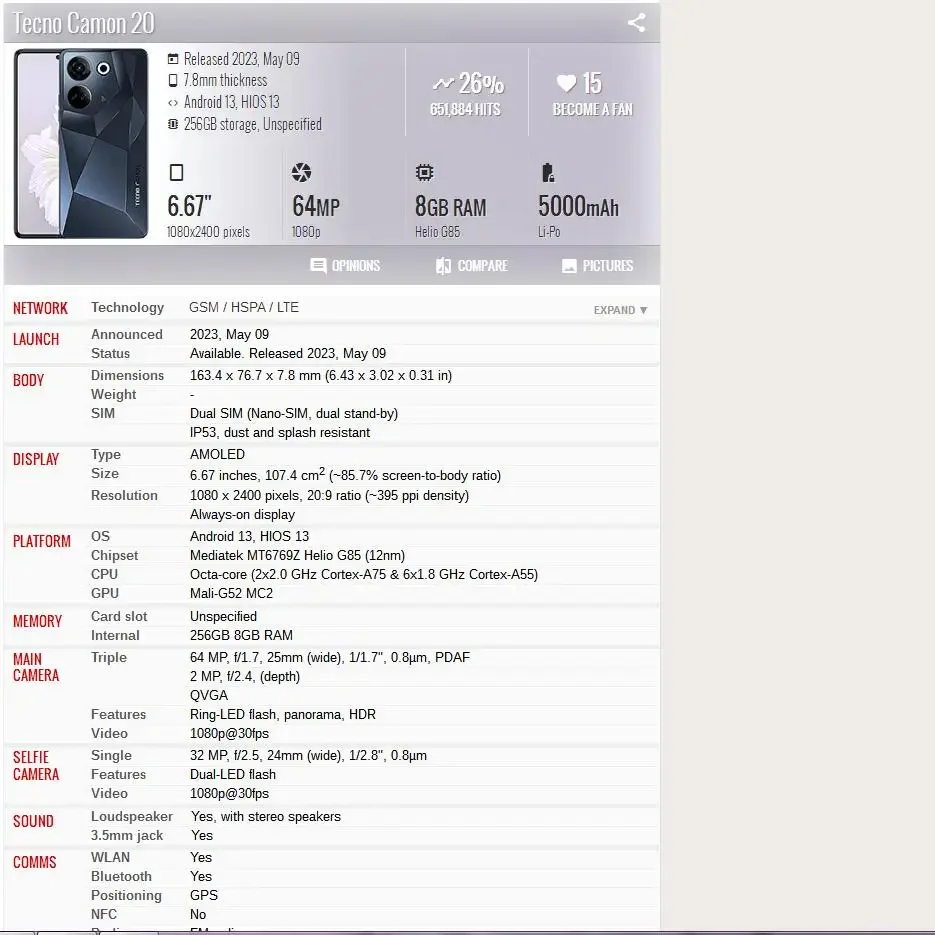This screenshot has height=935, width=935.
Task: Click the 651,884 hits counter
Action: [466, 110]
